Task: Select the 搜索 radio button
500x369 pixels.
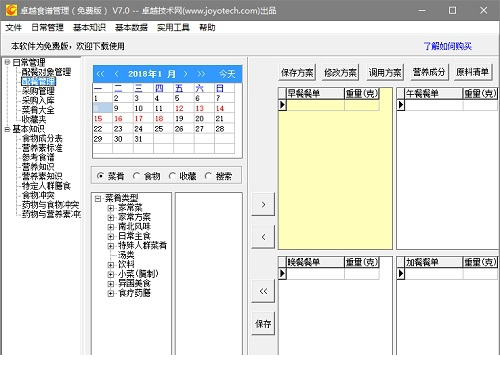Action: tap(208, 176)
